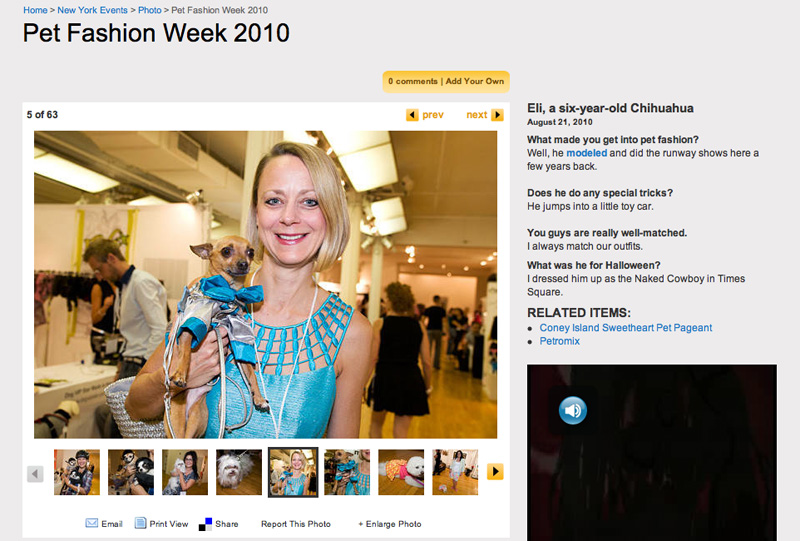Click the 0 comments Add Your Own button
Viewport: 800px width, 541px height.
tap(446, 82)
